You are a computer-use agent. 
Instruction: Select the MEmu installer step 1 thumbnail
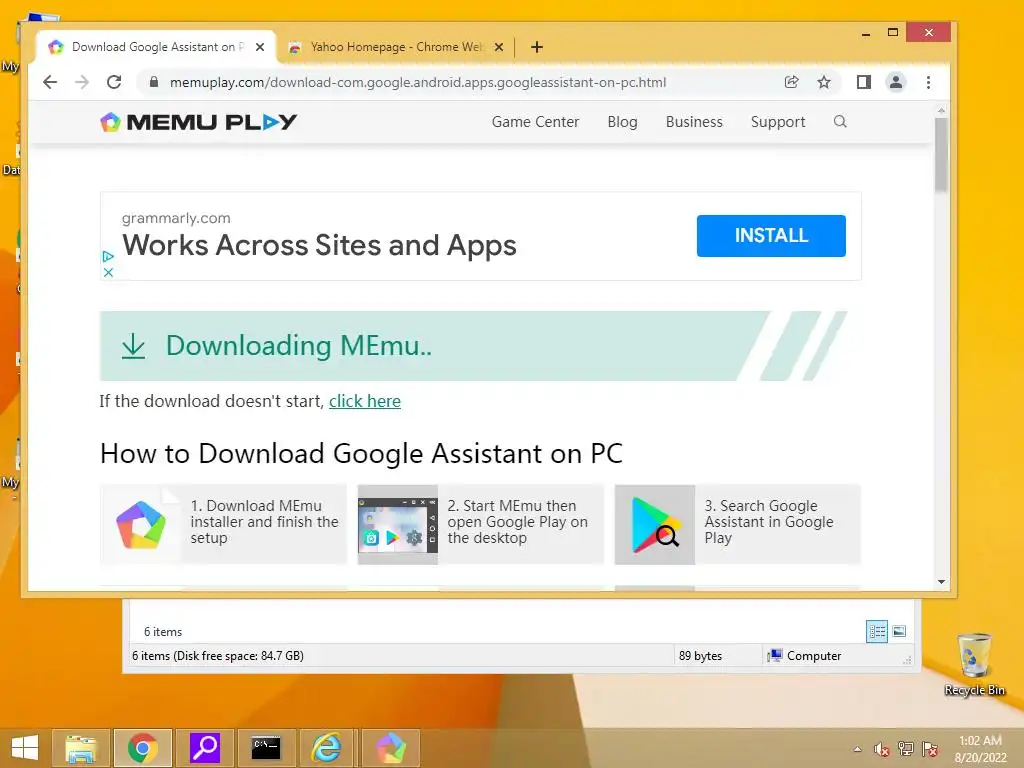point(141,524)
